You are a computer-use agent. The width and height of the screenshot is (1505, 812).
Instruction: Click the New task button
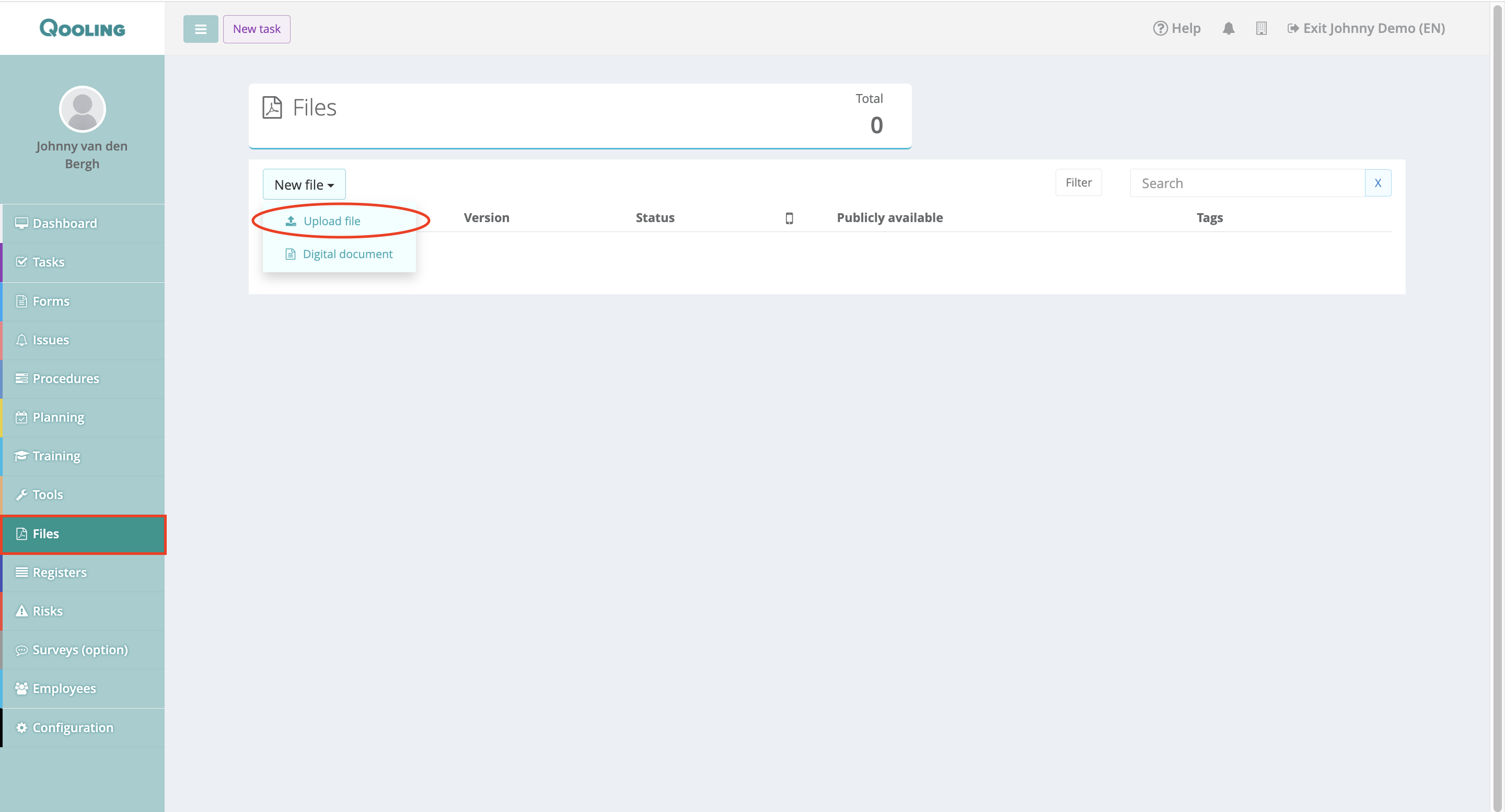pos(257,29)
